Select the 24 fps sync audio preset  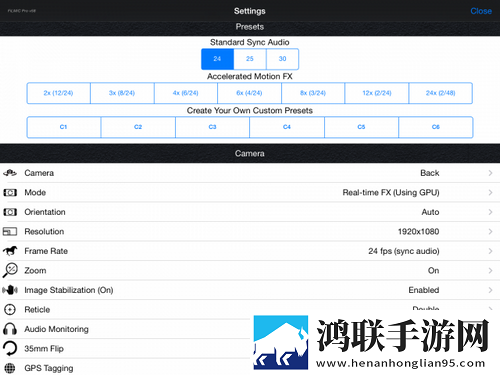(x=217, y=59)
